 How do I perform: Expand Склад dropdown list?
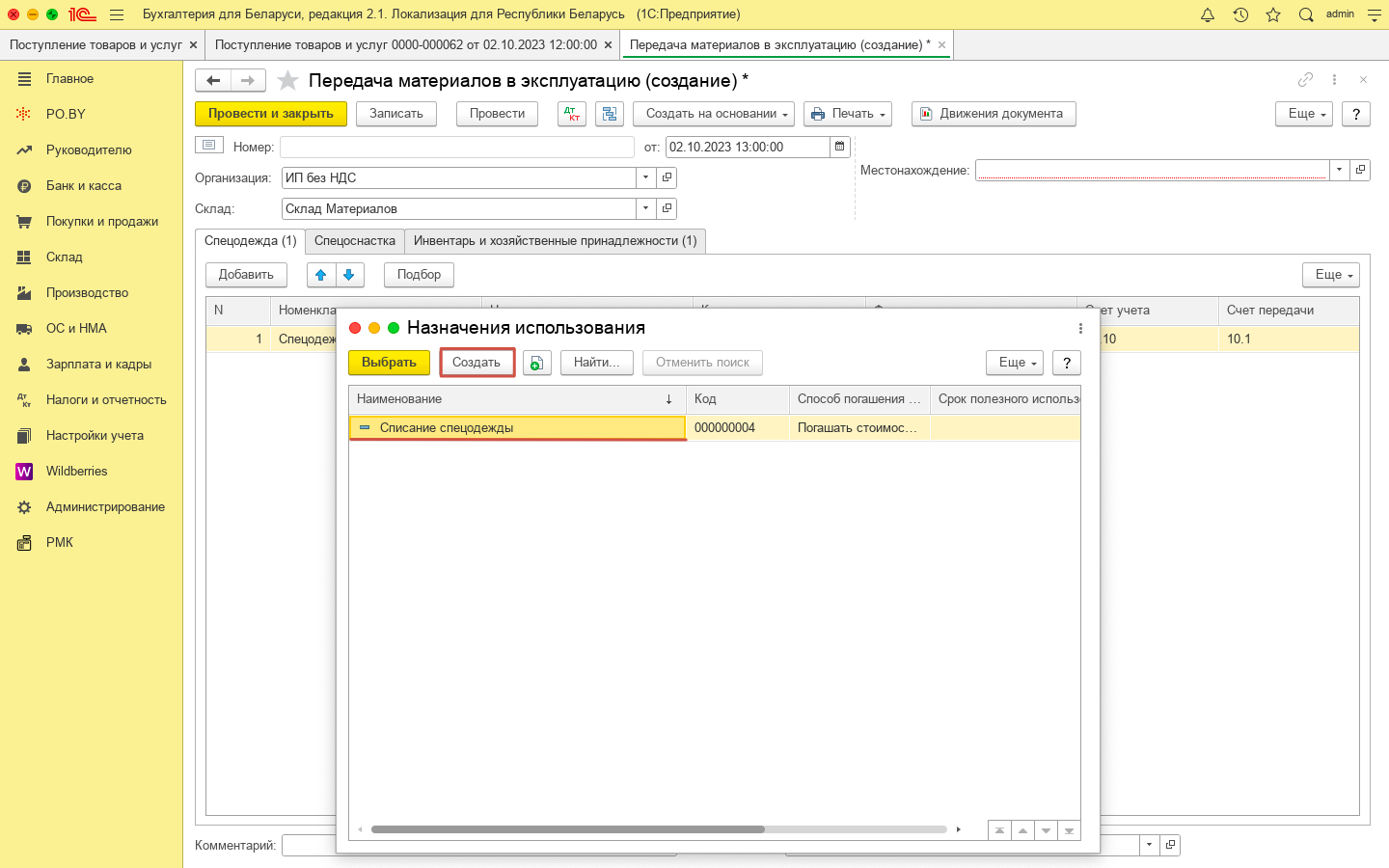tap(645, 208)
